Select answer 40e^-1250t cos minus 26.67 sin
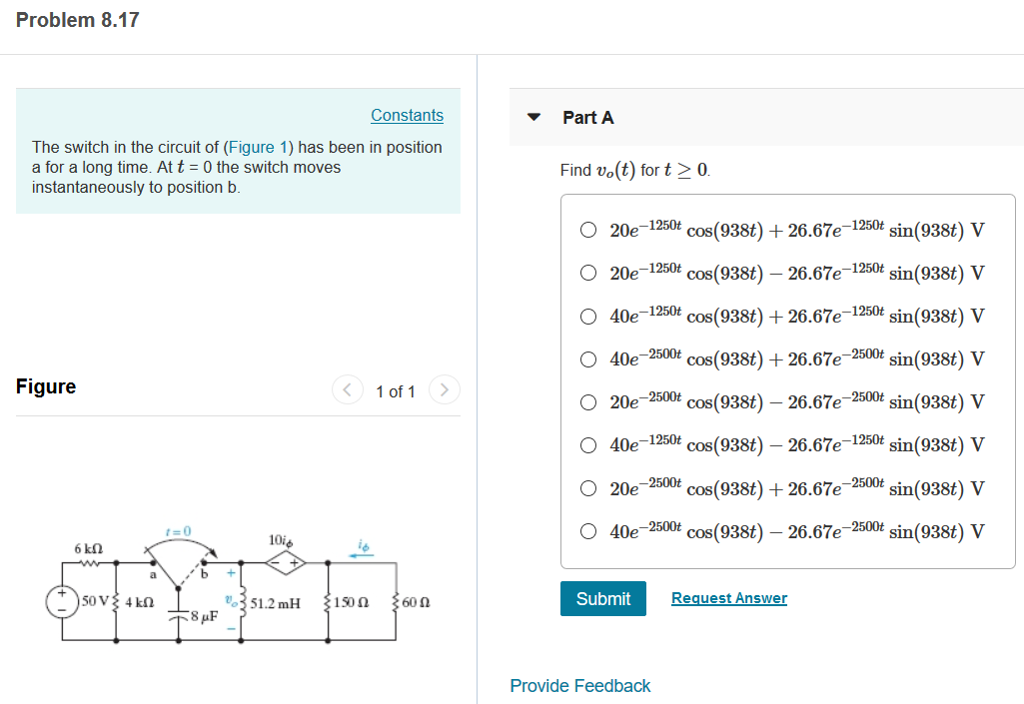Screen dimensions: 1024x704 point(588,445)
